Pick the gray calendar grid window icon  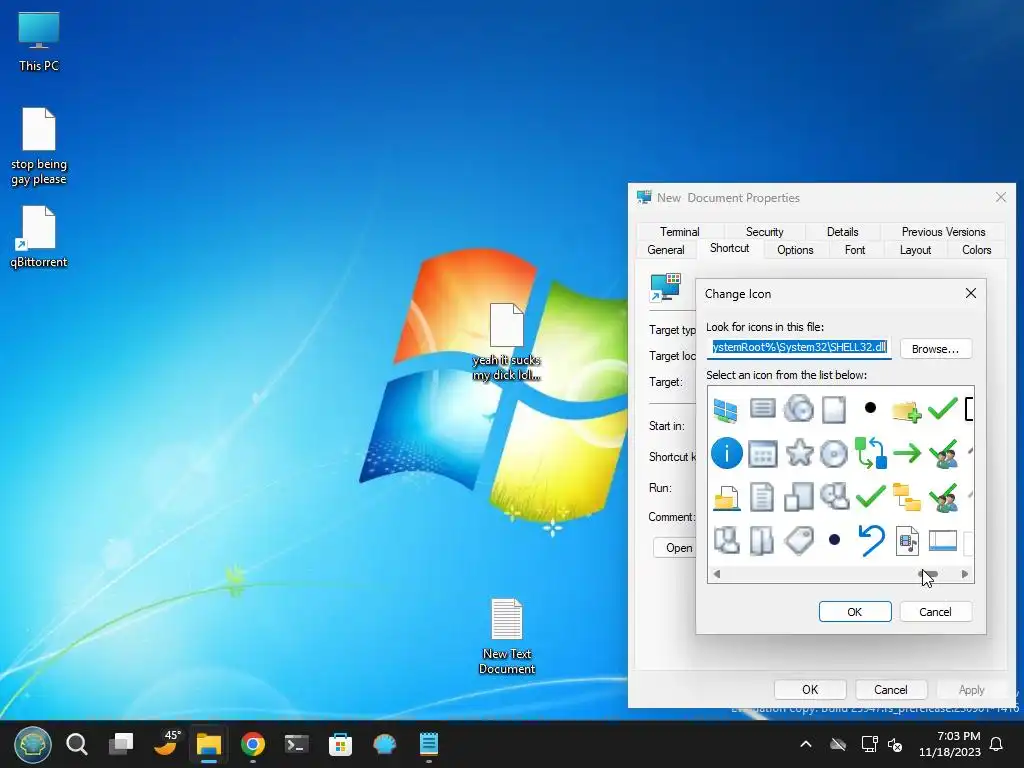(762, 454)
